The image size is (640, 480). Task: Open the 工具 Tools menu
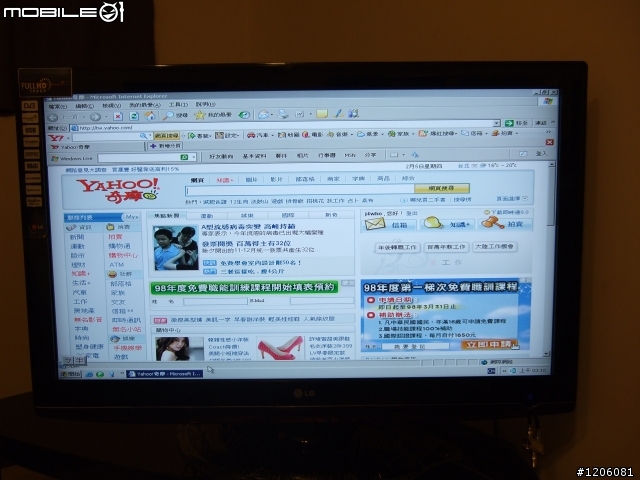coord(178,105)
